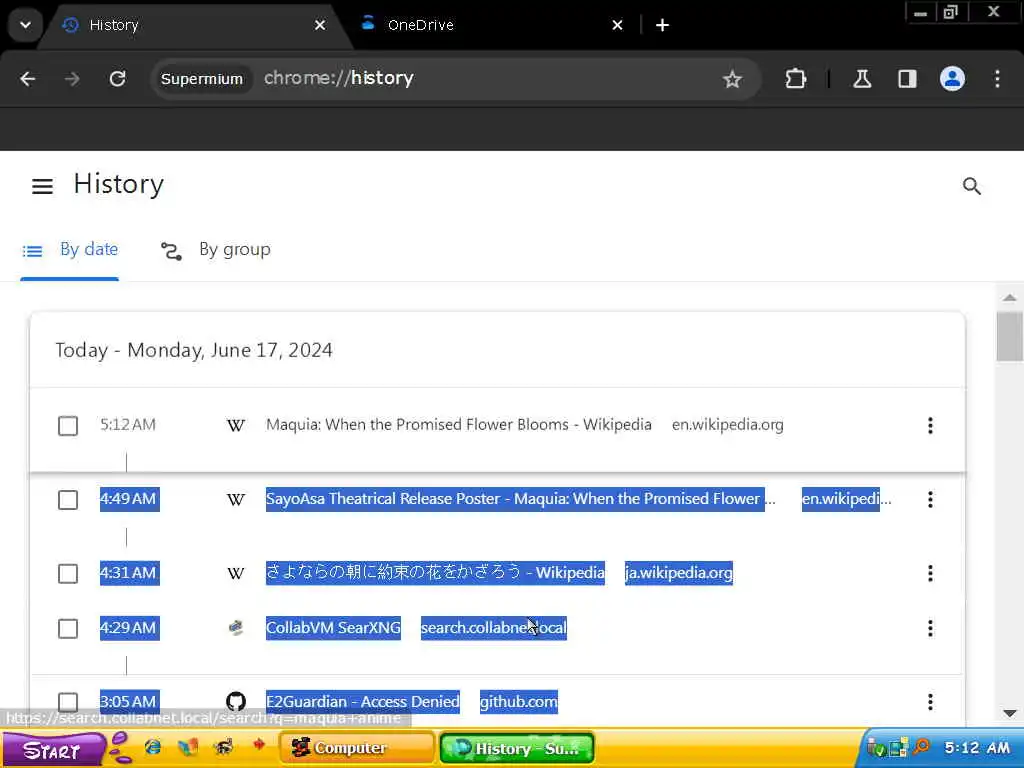Search history with magnifier icon

coord(972,186)
